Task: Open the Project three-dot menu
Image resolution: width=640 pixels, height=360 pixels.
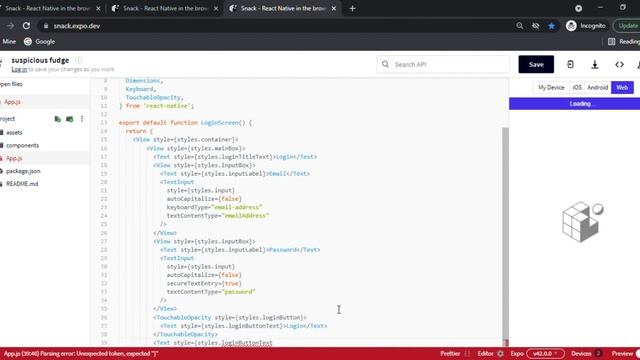Action: (x=82, y=119)
